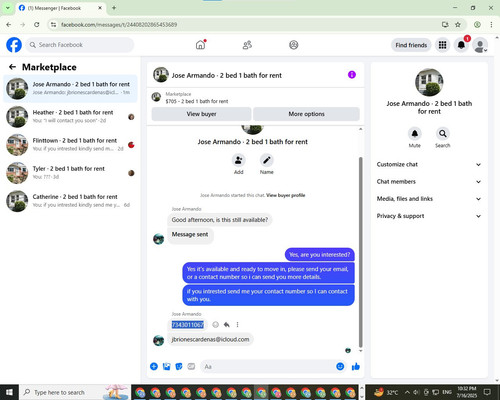Click chat message scrollbar thumb

360,252
